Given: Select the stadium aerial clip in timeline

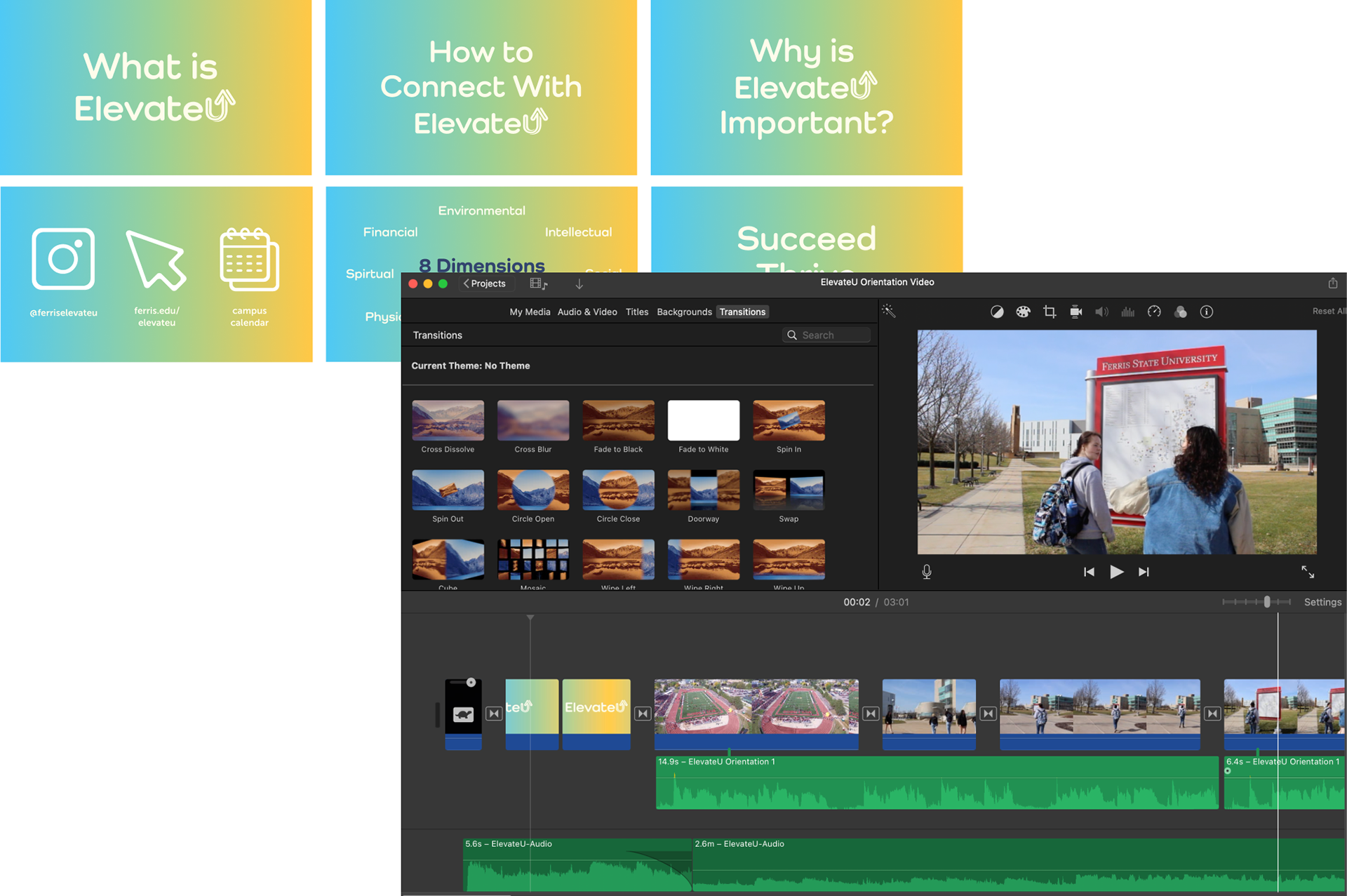Looking at the screenshot, I should (756, 714).
